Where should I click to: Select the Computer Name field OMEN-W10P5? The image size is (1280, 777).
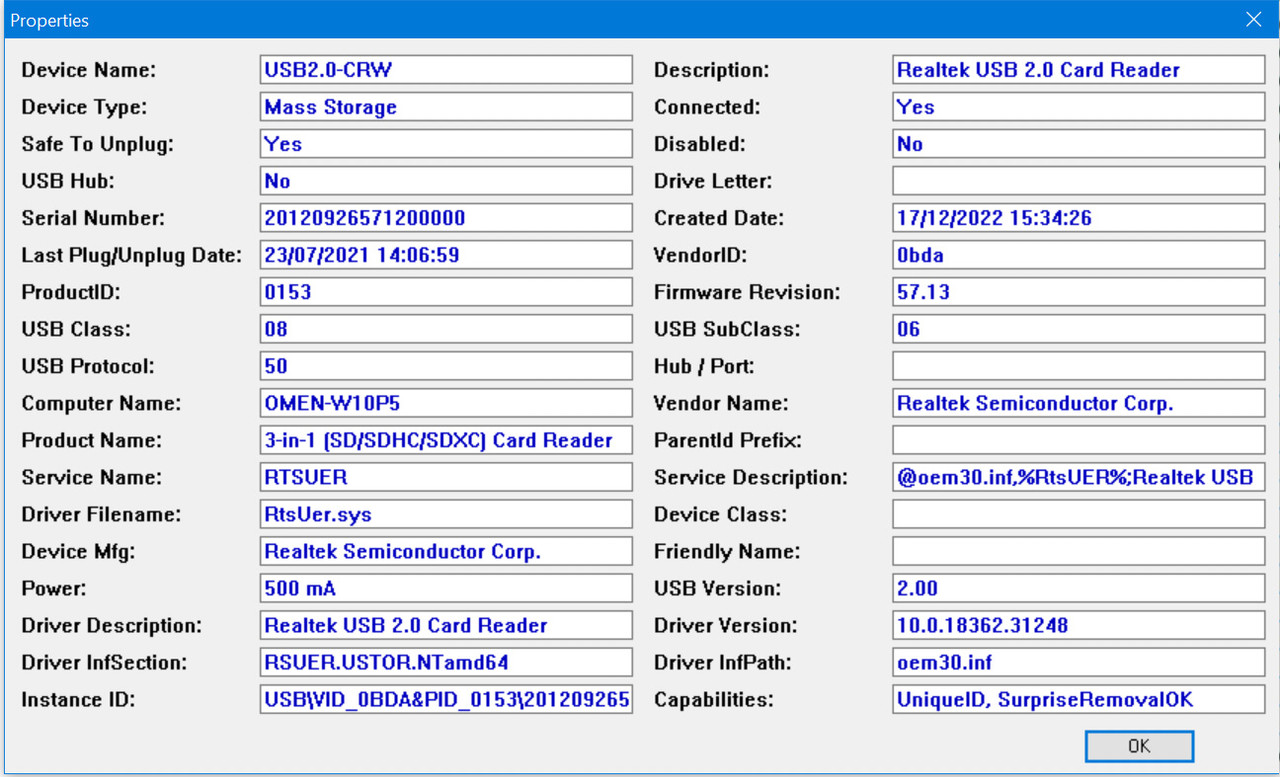(446, 403)
